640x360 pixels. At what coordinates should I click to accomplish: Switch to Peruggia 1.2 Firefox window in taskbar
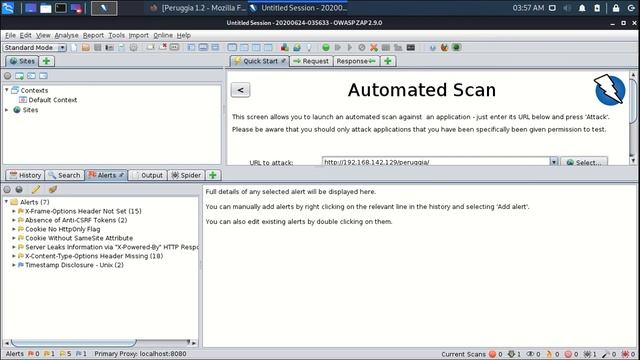(x=198, y=8)
